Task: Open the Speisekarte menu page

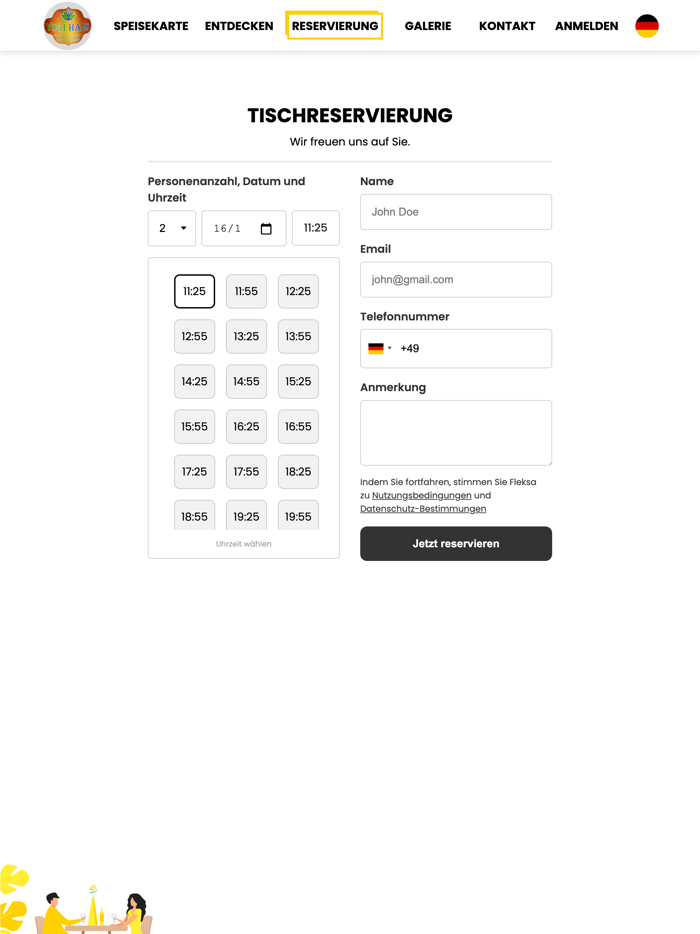Action: [151, 26]
